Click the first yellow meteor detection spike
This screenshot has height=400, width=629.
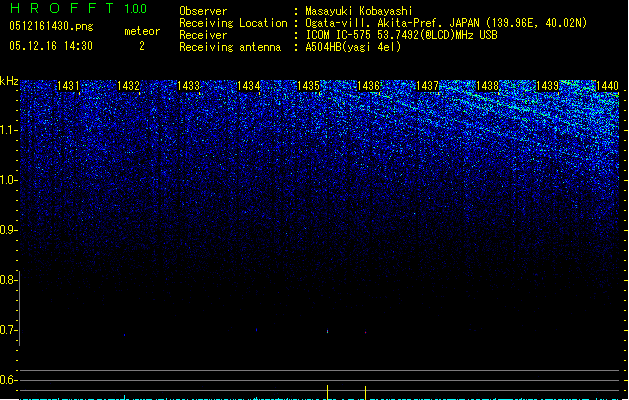point(327,392)
